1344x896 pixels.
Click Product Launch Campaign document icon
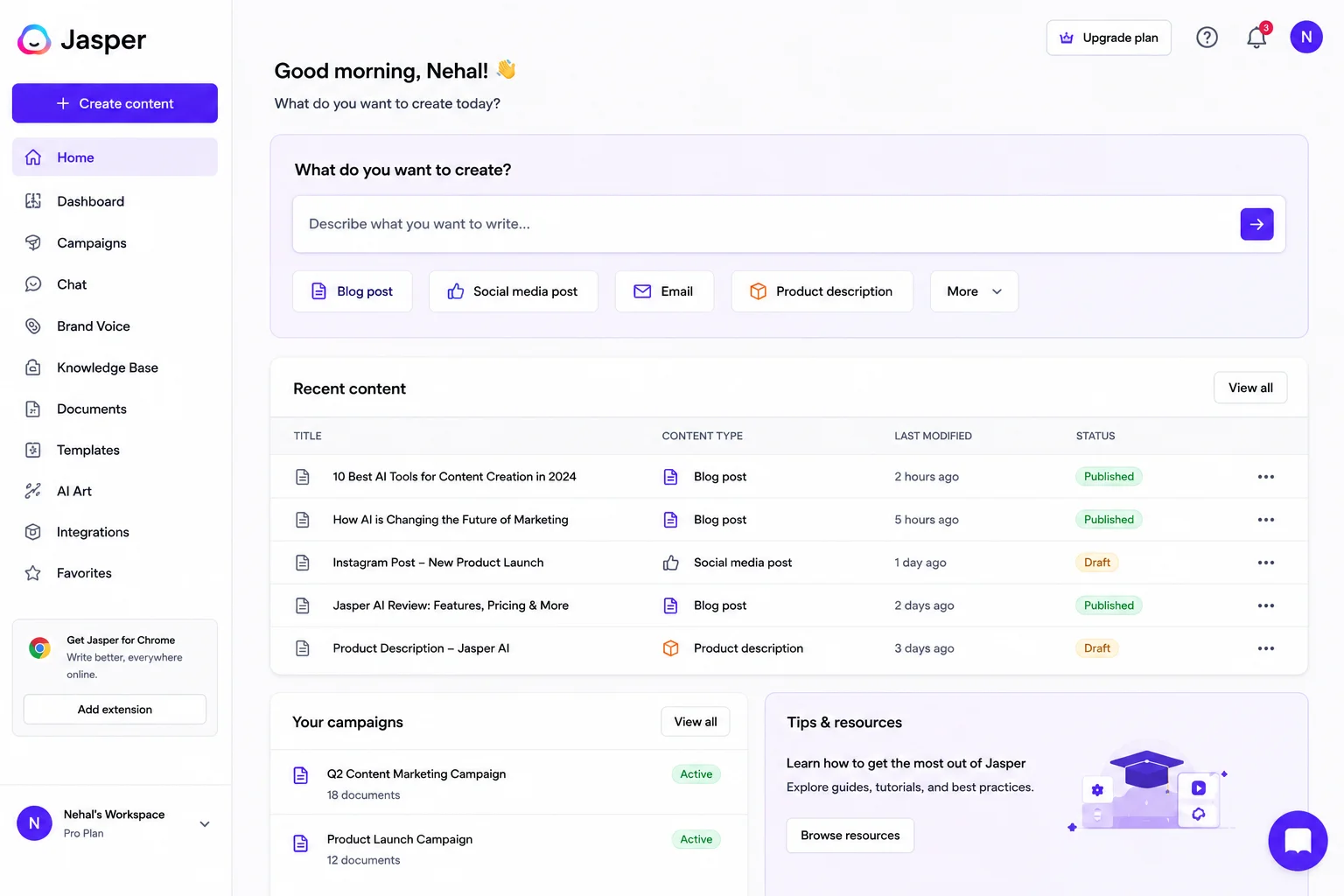point(301,843)
